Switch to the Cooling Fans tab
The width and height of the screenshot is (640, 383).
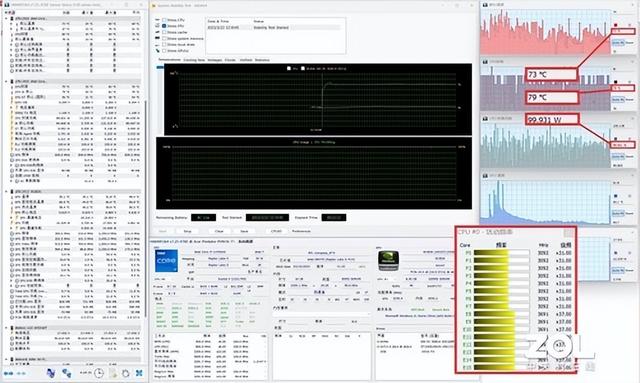[194, 60]
